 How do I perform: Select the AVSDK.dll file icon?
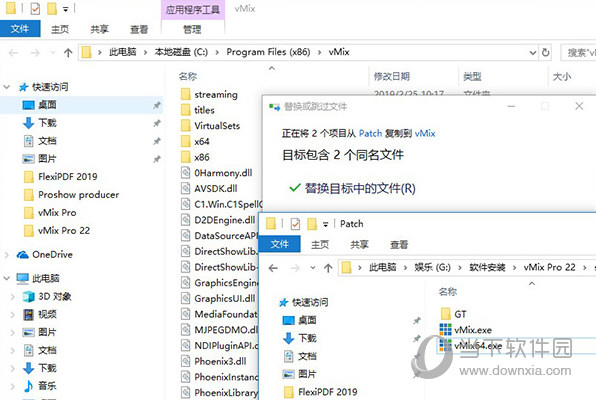pyautogui.click(x=185, y=189)
